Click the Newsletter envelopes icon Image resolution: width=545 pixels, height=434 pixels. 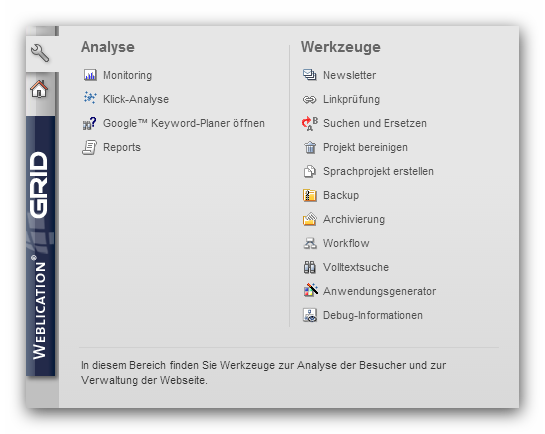coord(309,75)
